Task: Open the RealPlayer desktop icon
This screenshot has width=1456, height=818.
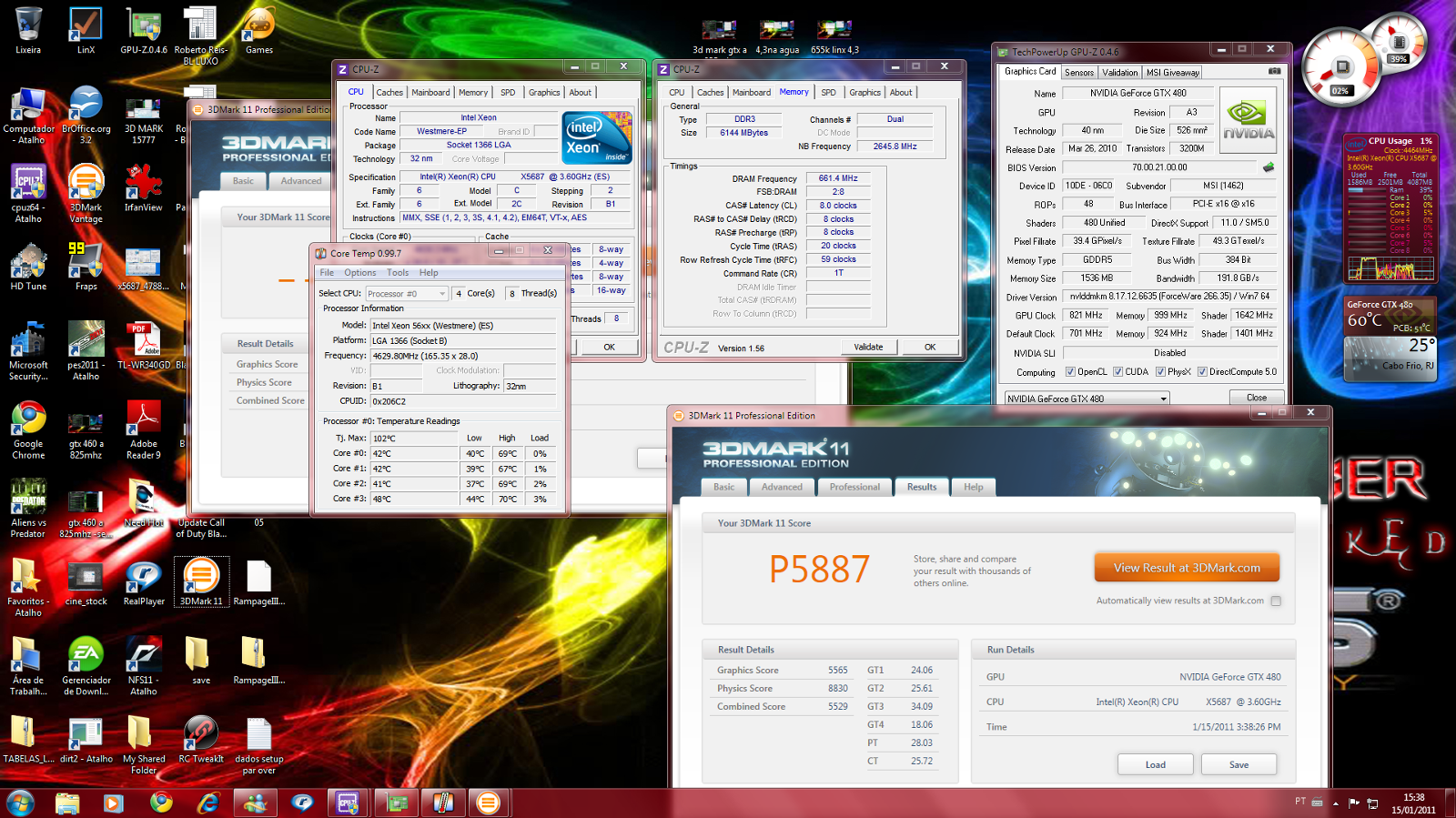Action: pyautogui.click(x=144, y=582)
